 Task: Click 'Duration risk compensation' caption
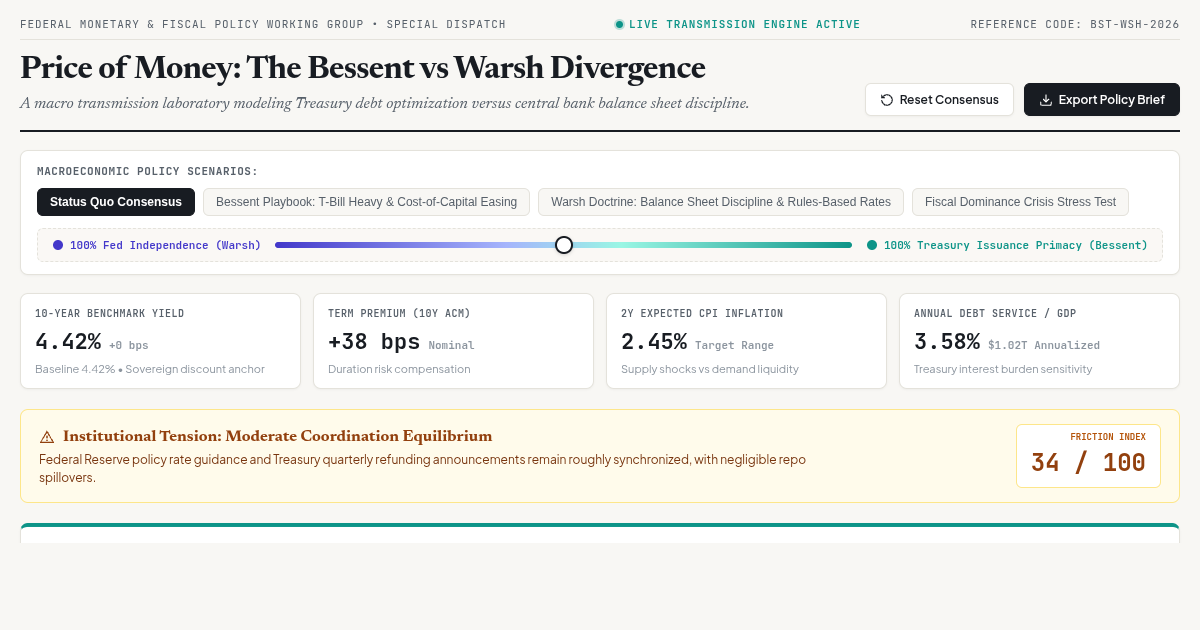pyautogui.click(x=399, y=369)
